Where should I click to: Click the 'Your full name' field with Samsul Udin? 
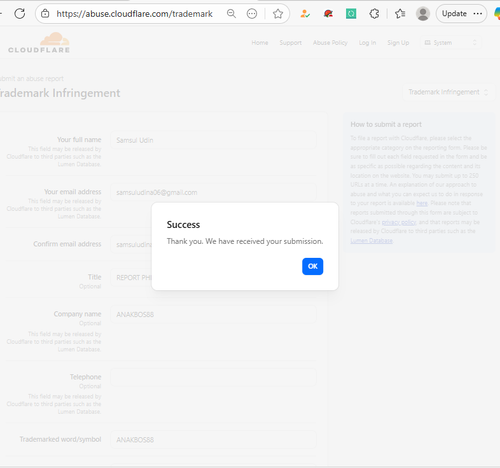pos(213,140)
